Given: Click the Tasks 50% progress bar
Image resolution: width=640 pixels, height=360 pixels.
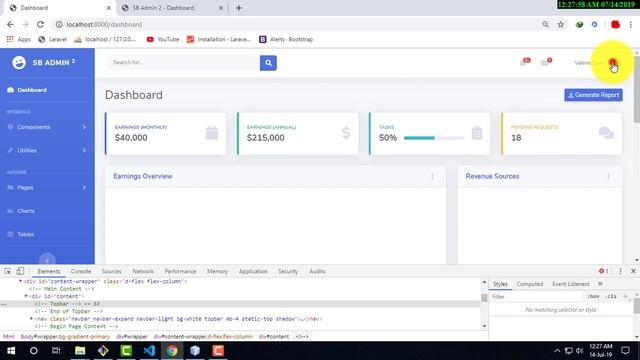Looking at the screenshot, I should pyautogui.click(x=434, y=138).
